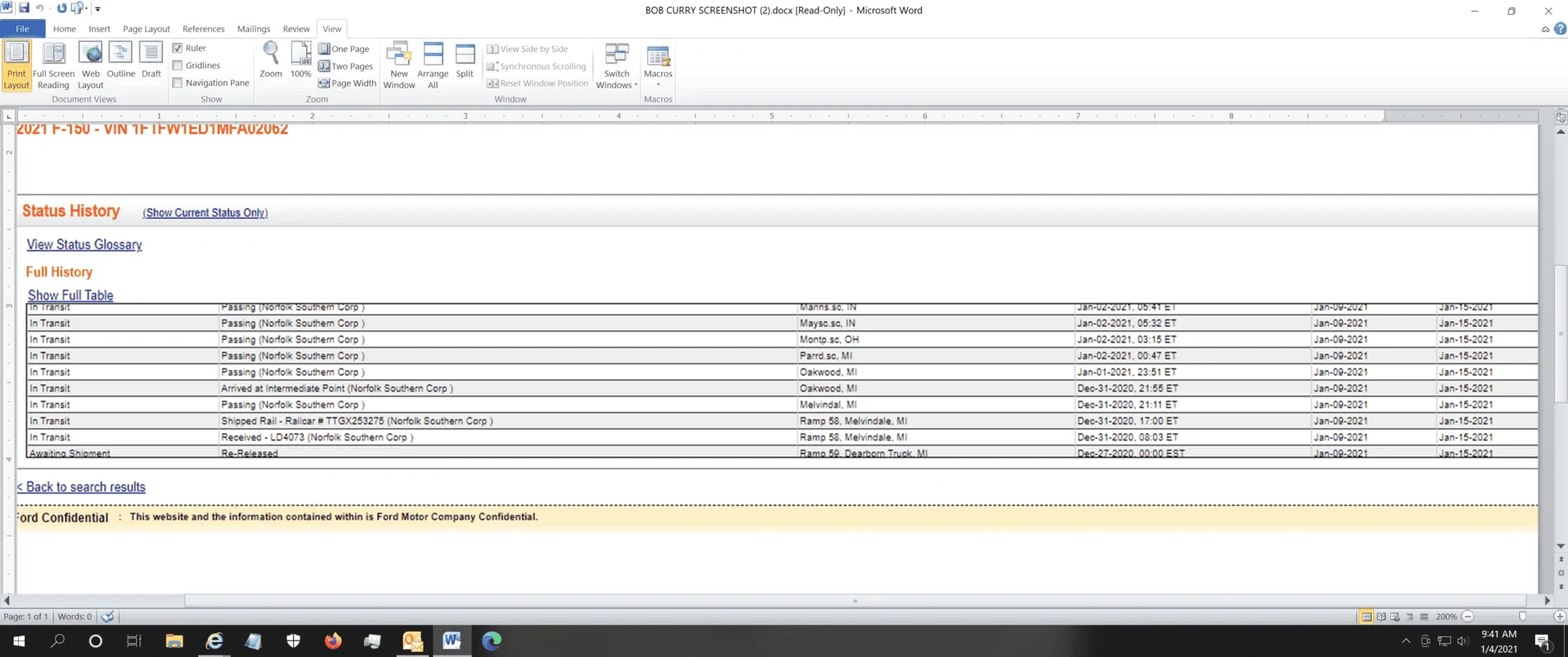Open the Mailings ribbon tab
Screen dimensions: 1568x657
point(253,29)
